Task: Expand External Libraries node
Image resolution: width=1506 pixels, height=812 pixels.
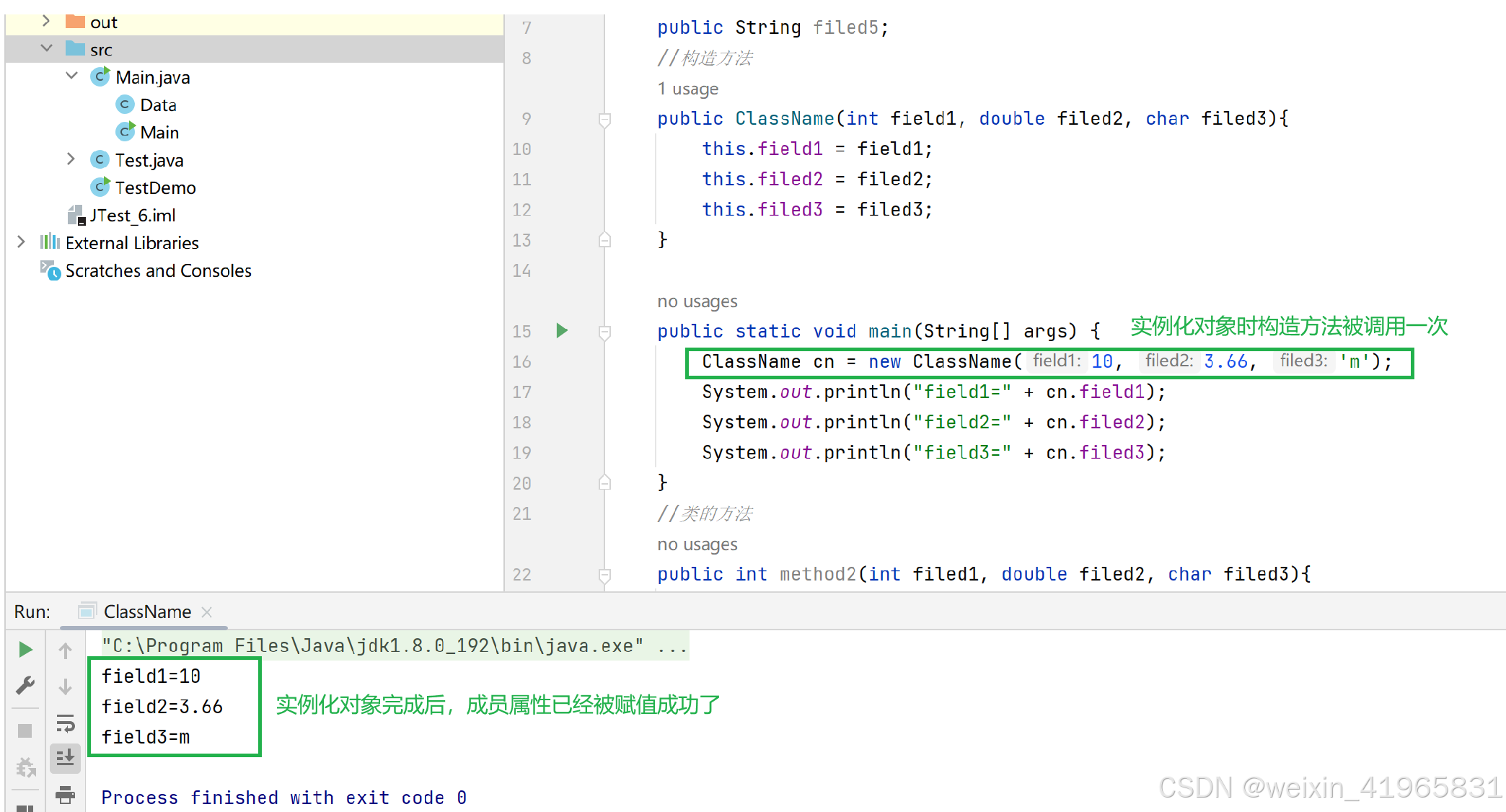Action: [22, 242]
